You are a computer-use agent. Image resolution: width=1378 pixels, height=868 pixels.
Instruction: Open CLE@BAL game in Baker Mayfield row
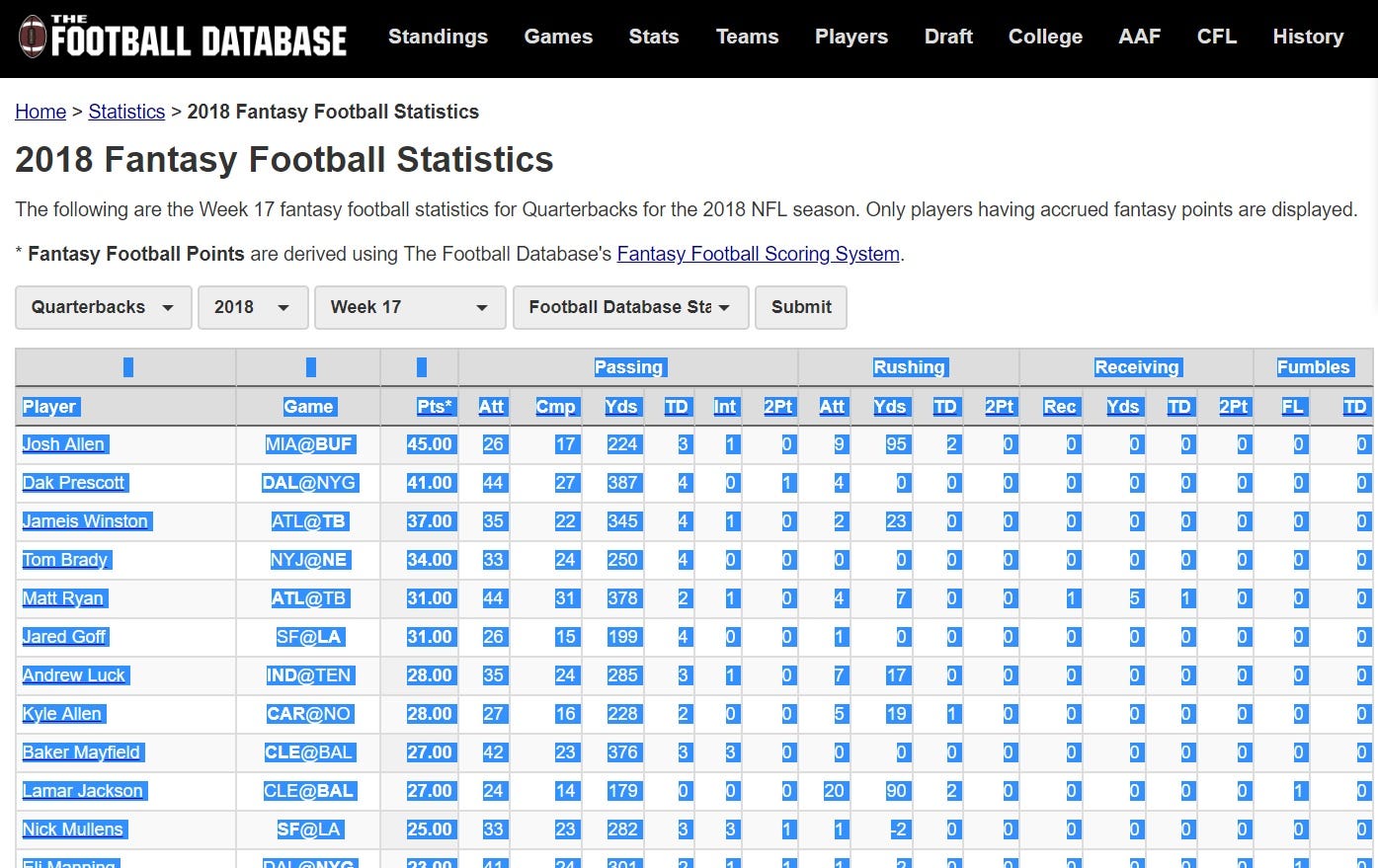click(x=308, y=752)
